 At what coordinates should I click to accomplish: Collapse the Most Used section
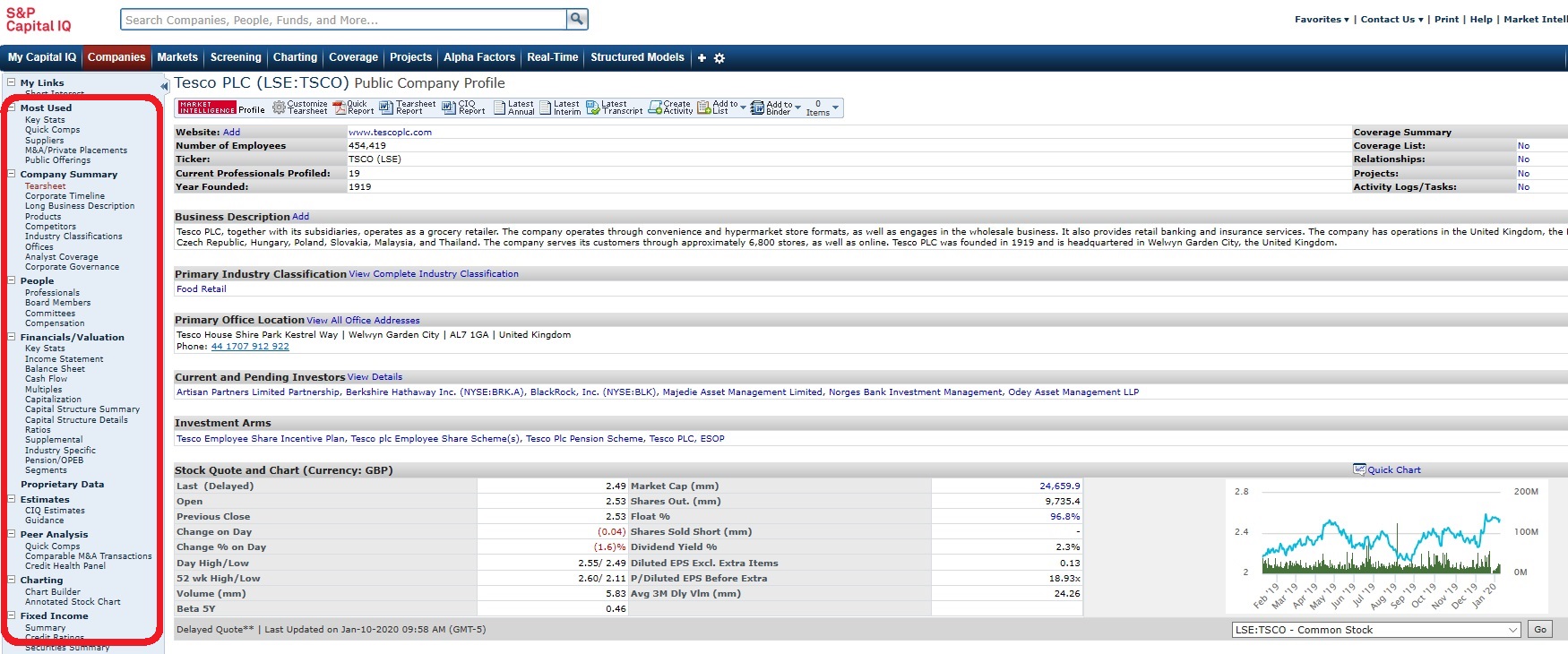pos(12,108)
